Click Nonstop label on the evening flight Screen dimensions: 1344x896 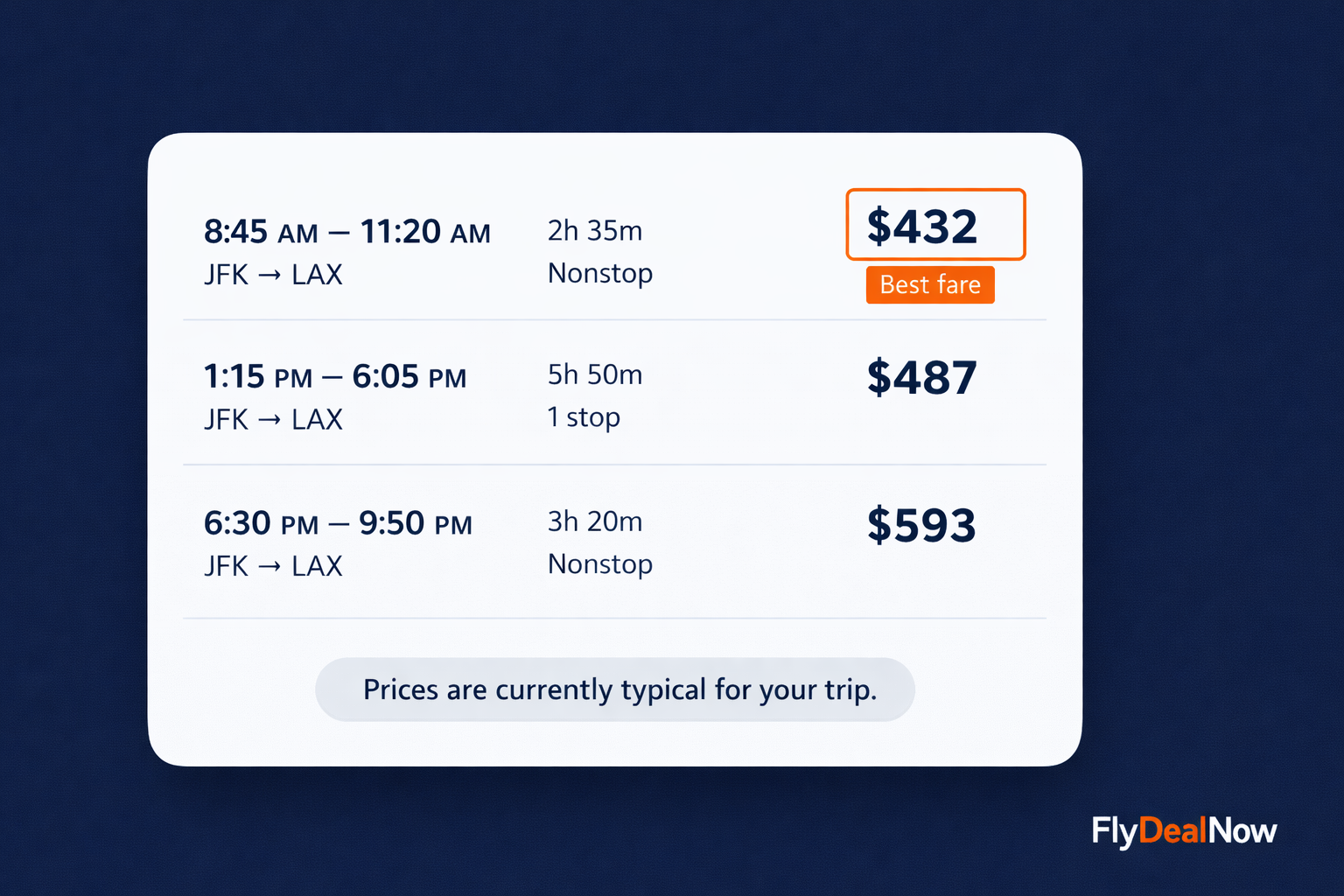[x=600, y=564]
